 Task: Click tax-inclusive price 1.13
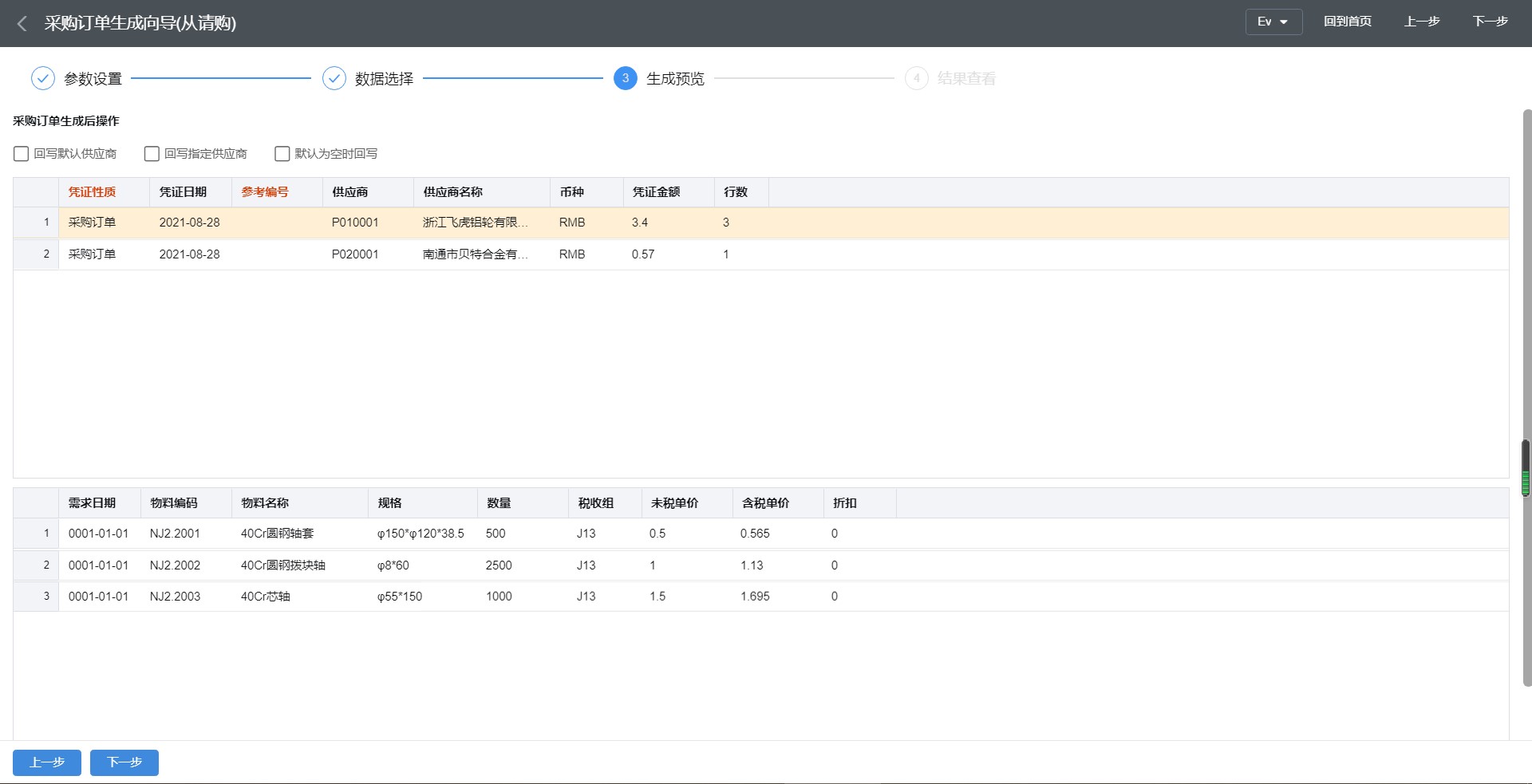752,565
